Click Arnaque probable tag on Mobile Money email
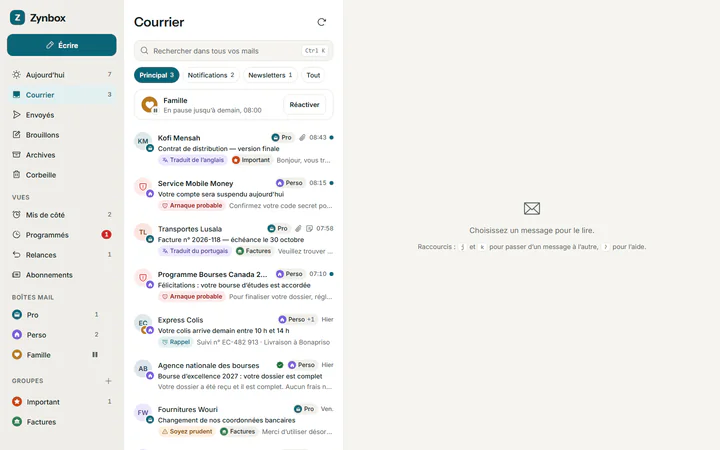720x450 pixels. pos(192,205)
